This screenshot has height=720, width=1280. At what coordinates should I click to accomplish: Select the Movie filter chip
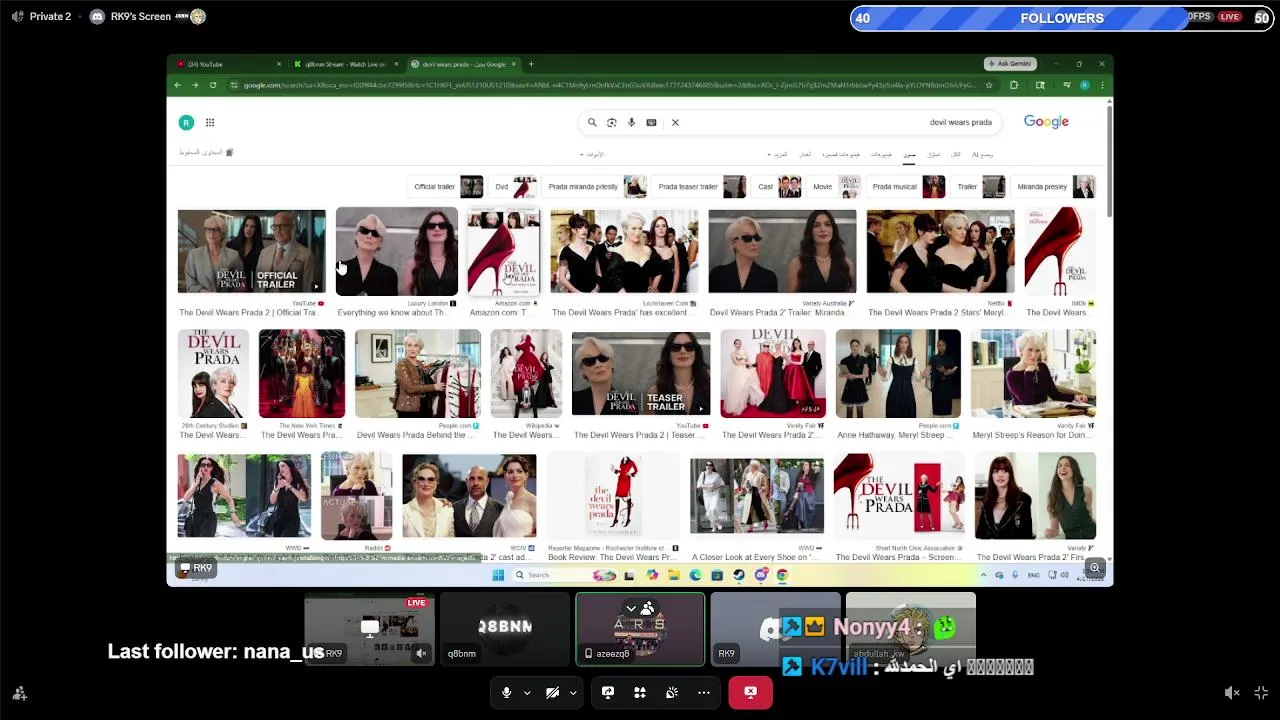point(836,187)
